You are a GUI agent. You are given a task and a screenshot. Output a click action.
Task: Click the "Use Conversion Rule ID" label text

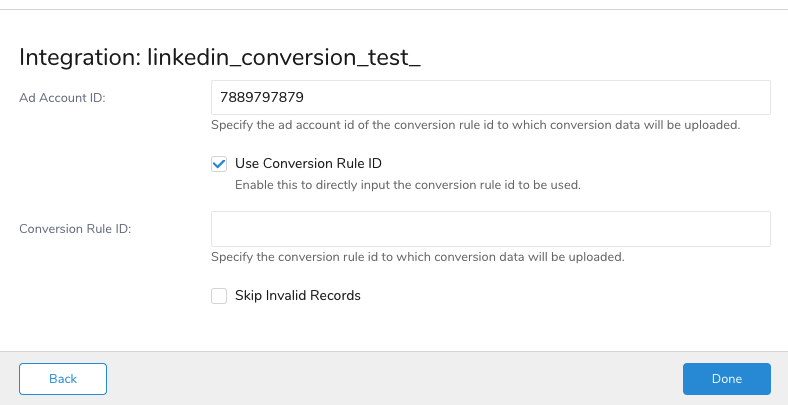pyautogui.click(x=308, y=164)
